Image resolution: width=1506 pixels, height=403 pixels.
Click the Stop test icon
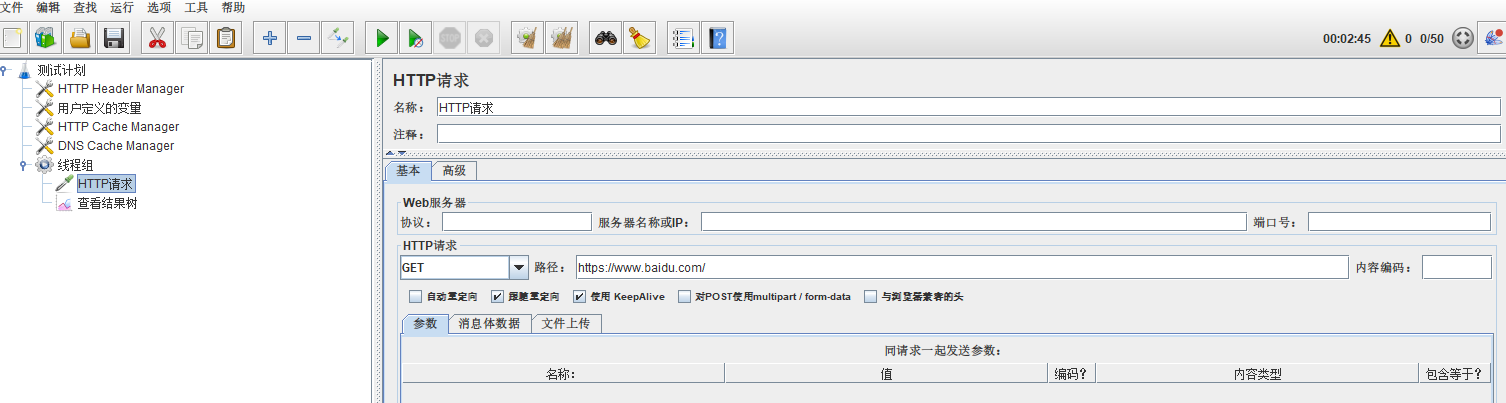point(449,39)
